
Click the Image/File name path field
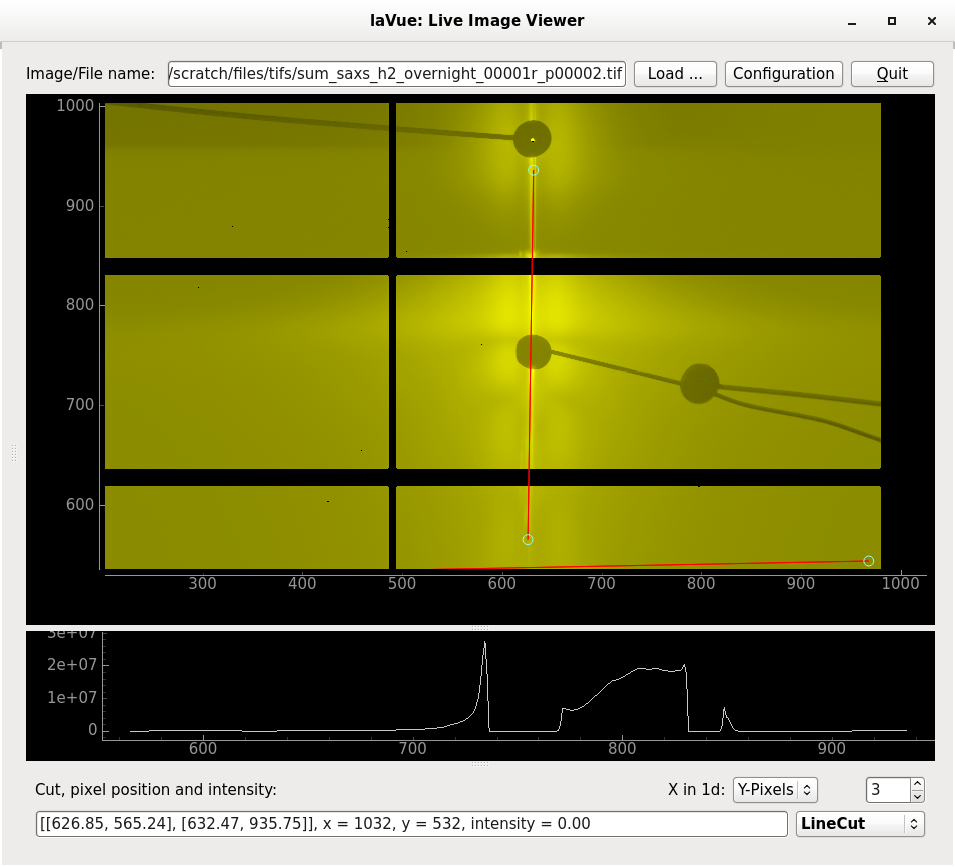[x=396, y=74]
